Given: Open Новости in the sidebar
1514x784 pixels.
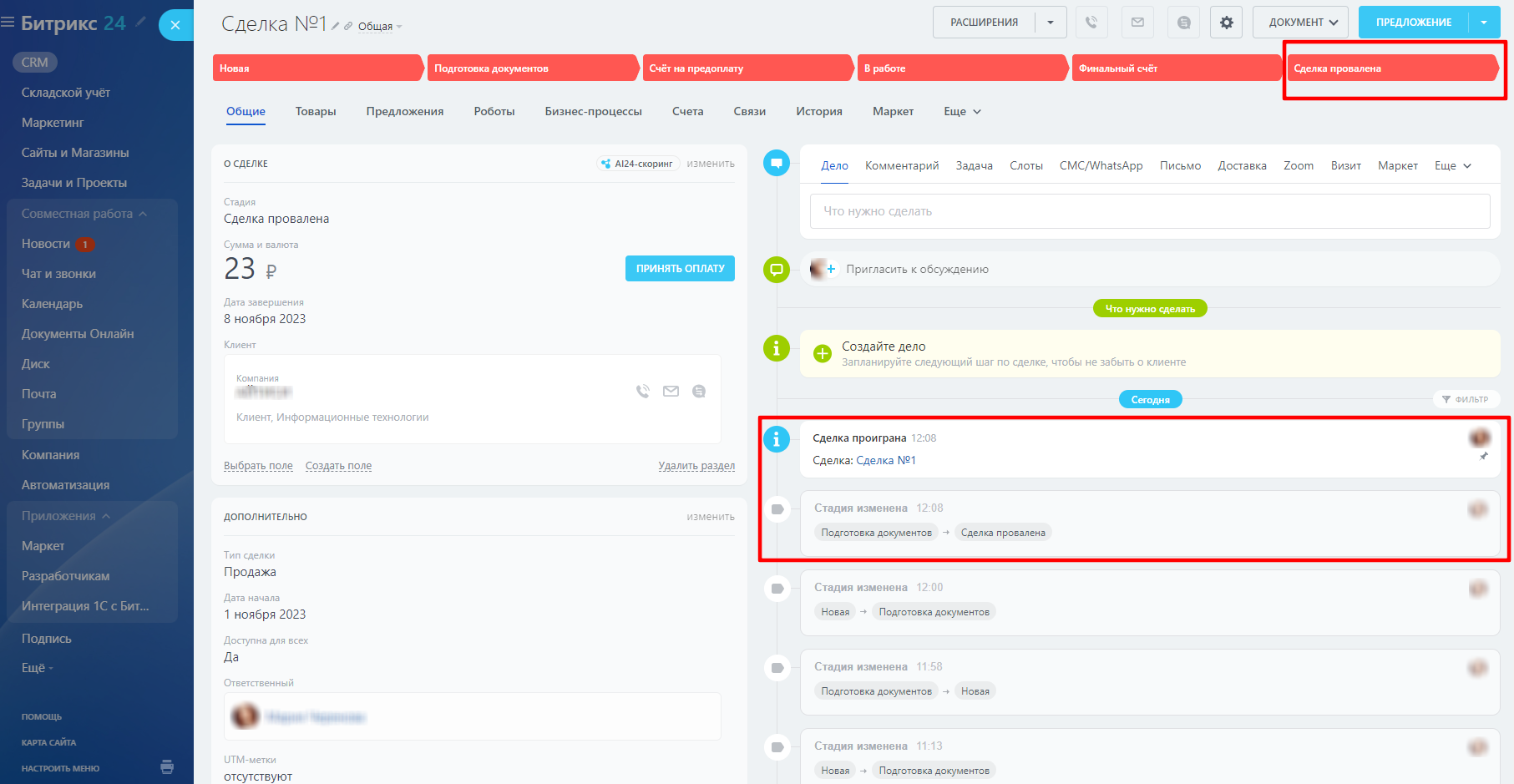Looking at the screenshot, I should [x=46, y=244].
